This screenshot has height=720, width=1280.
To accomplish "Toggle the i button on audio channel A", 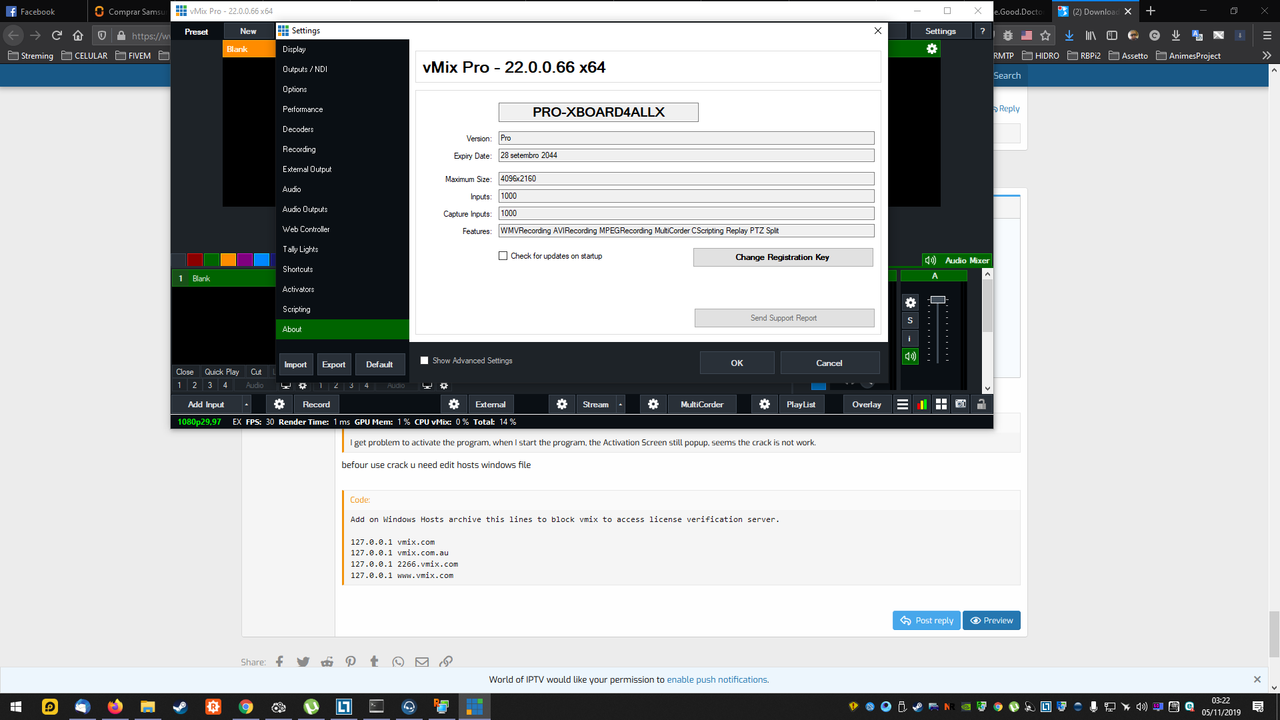I will [x=910, y=339].
